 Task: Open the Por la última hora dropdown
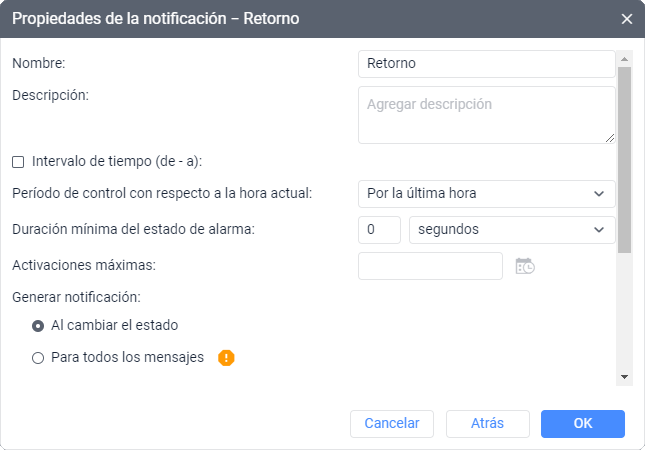click(x=486, y=193)
